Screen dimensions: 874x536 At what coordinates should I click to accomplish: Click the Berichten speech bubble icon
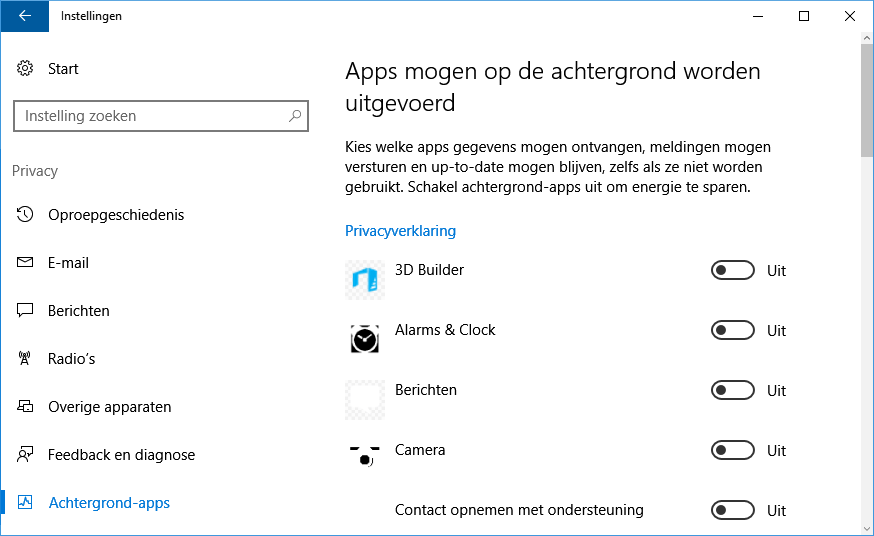pos(26,311)
